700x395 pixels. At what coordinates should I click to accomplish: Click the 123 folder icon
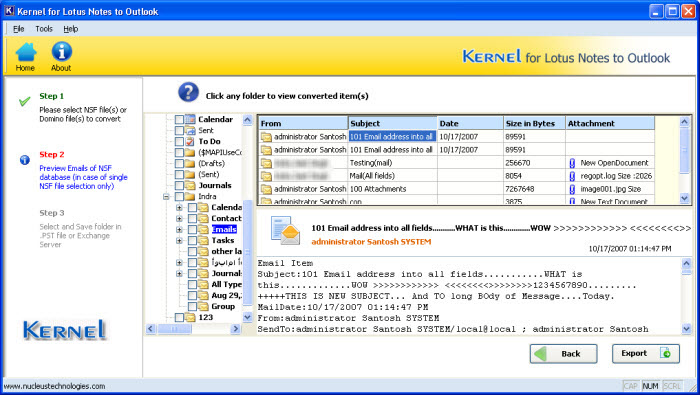coord(191,317)
